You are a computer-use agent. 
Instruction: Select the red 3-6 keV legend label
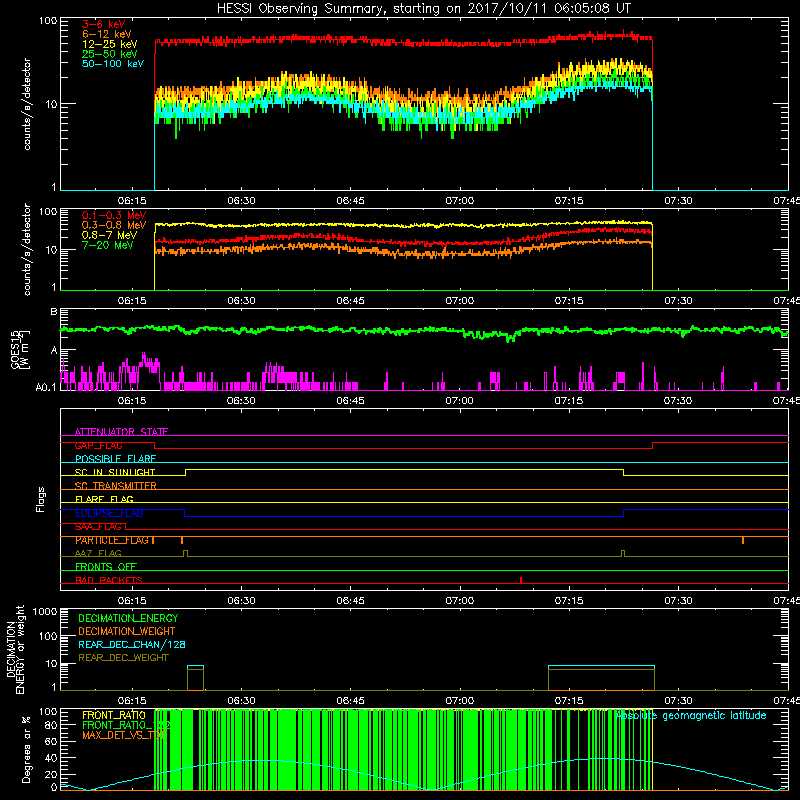point(103,24)
